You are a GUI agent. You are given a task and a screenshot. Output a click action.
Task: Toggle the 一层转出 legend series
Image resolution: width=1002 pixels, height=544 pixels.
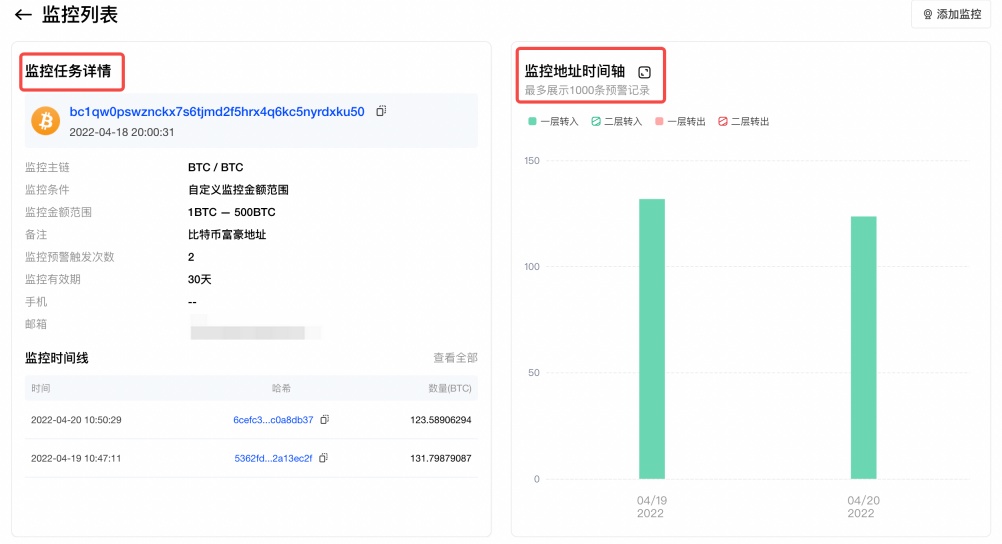(680, 121)
